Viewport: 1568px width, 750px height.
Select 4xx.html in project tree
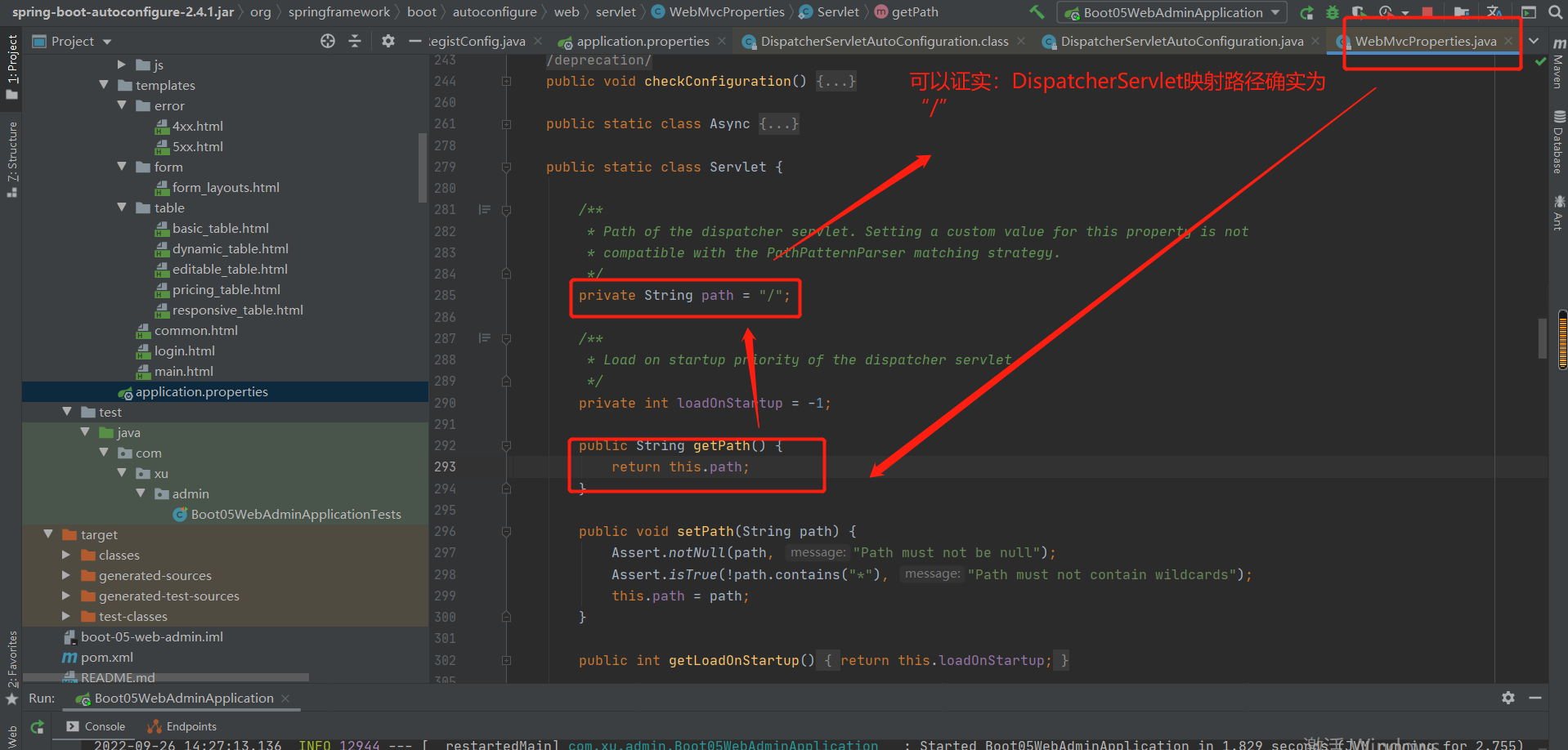click(197, 126)
